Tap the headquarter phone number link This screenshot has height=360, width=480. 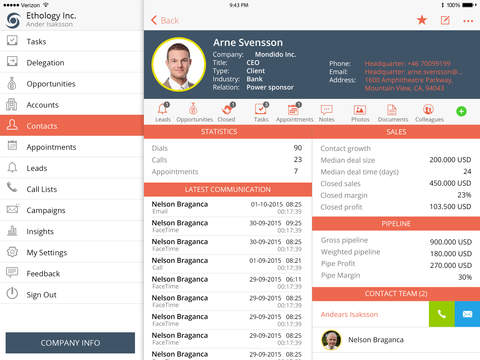tap(407, 63)
